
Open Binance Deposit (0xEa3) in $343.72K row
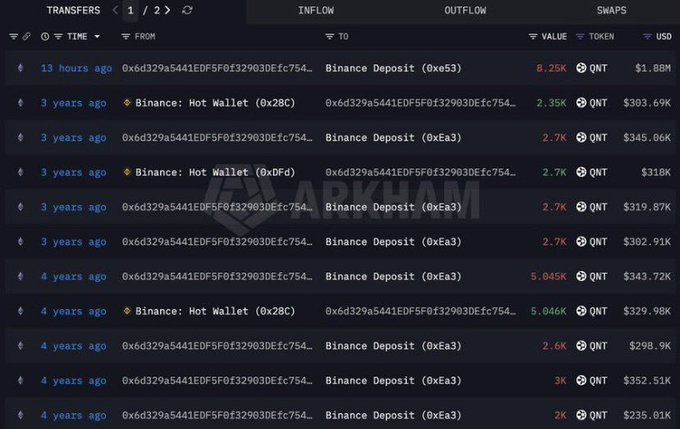[x=393, y=276]
